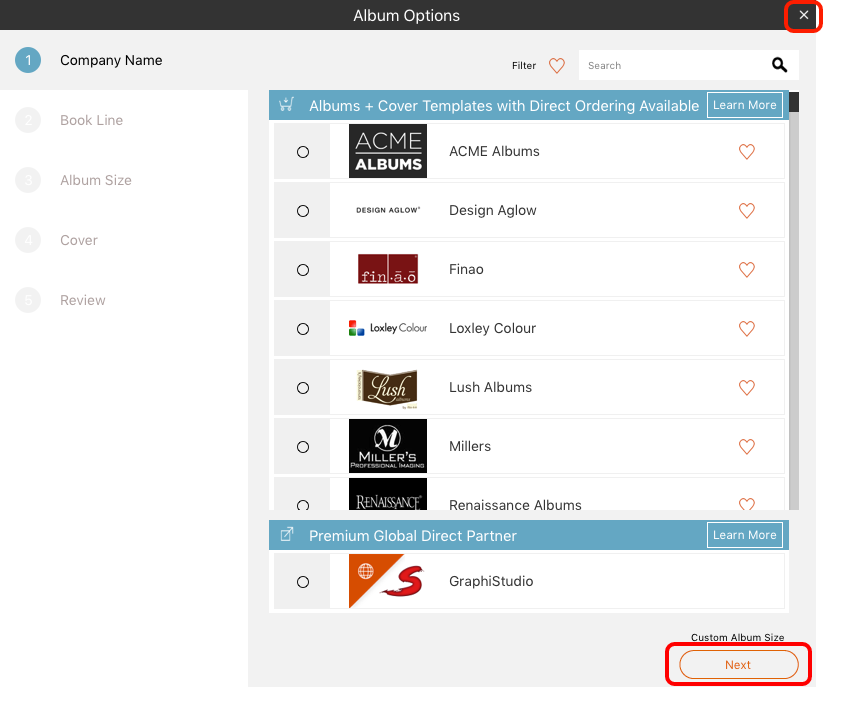Toggle the Filter favorites heart icon
Viewport: 844px width, 711px height.
point(557,66)
